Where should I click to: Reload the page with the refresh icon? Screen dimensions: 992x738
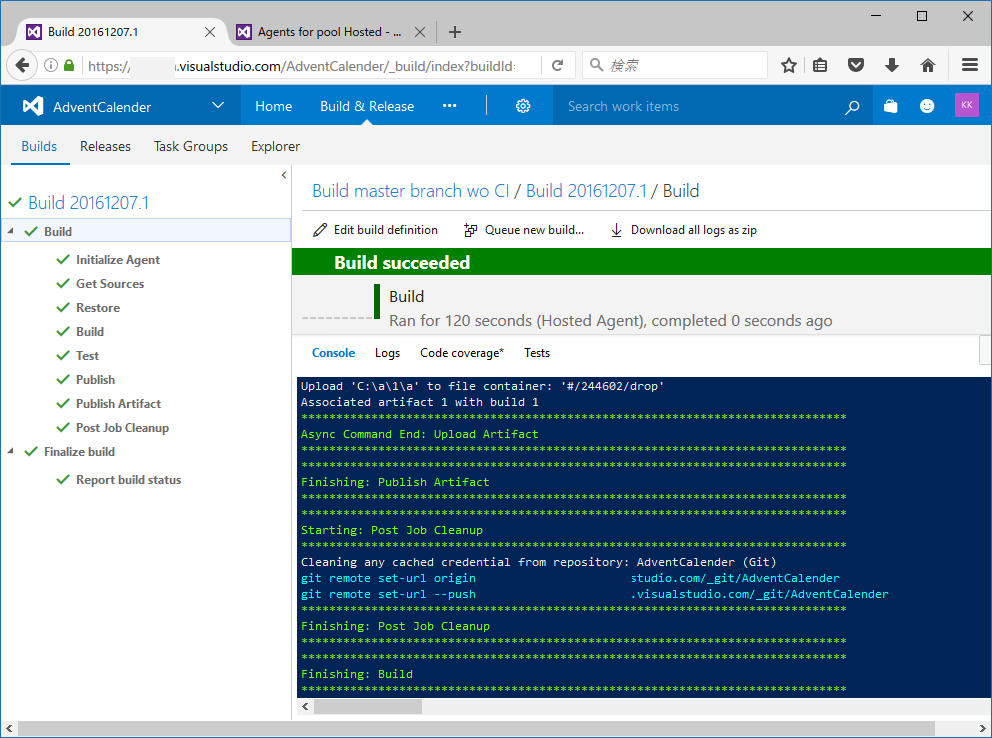(x=557, y=65)
